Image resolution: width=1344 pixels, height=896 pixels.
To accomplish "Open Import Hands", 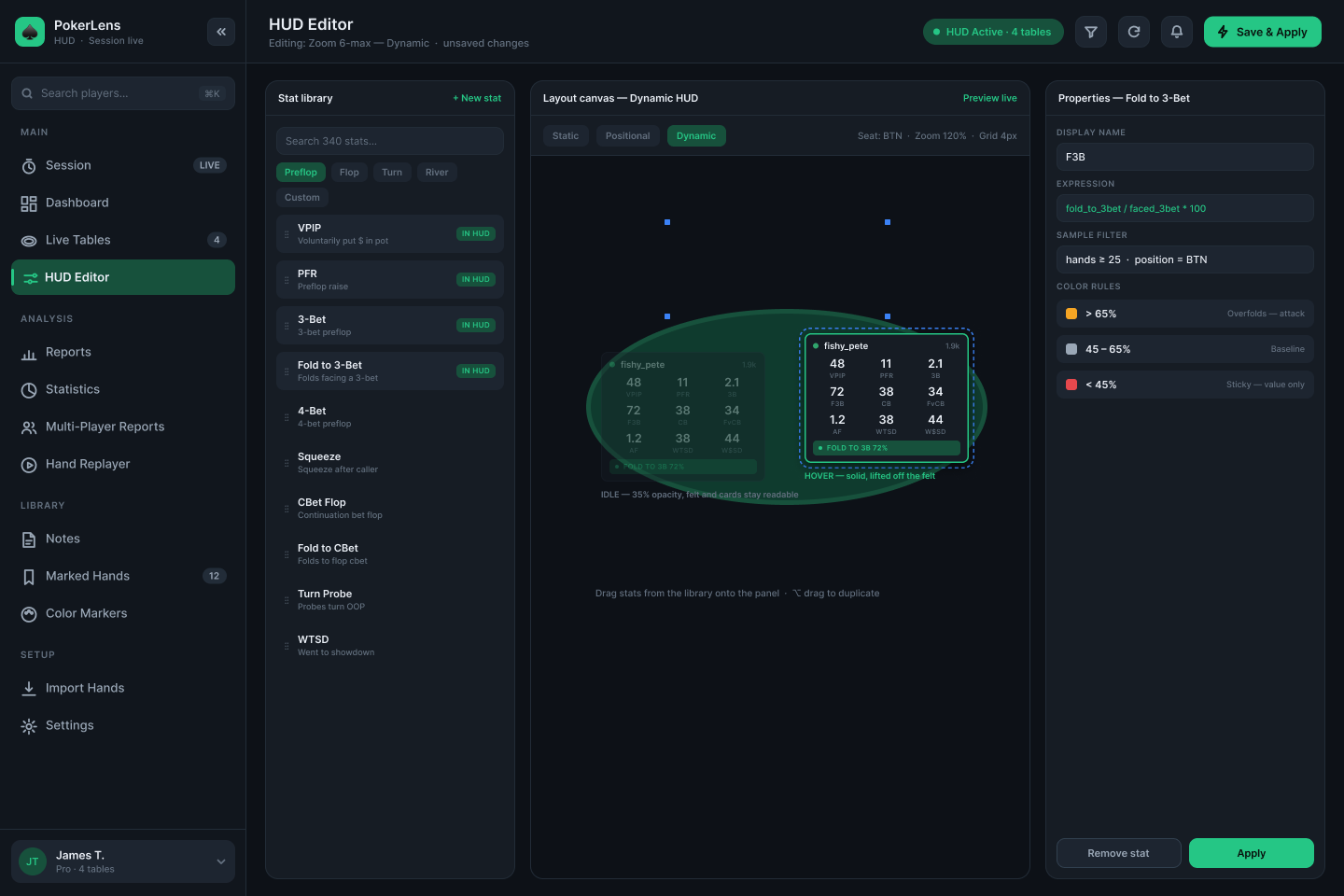I will 123,688.
